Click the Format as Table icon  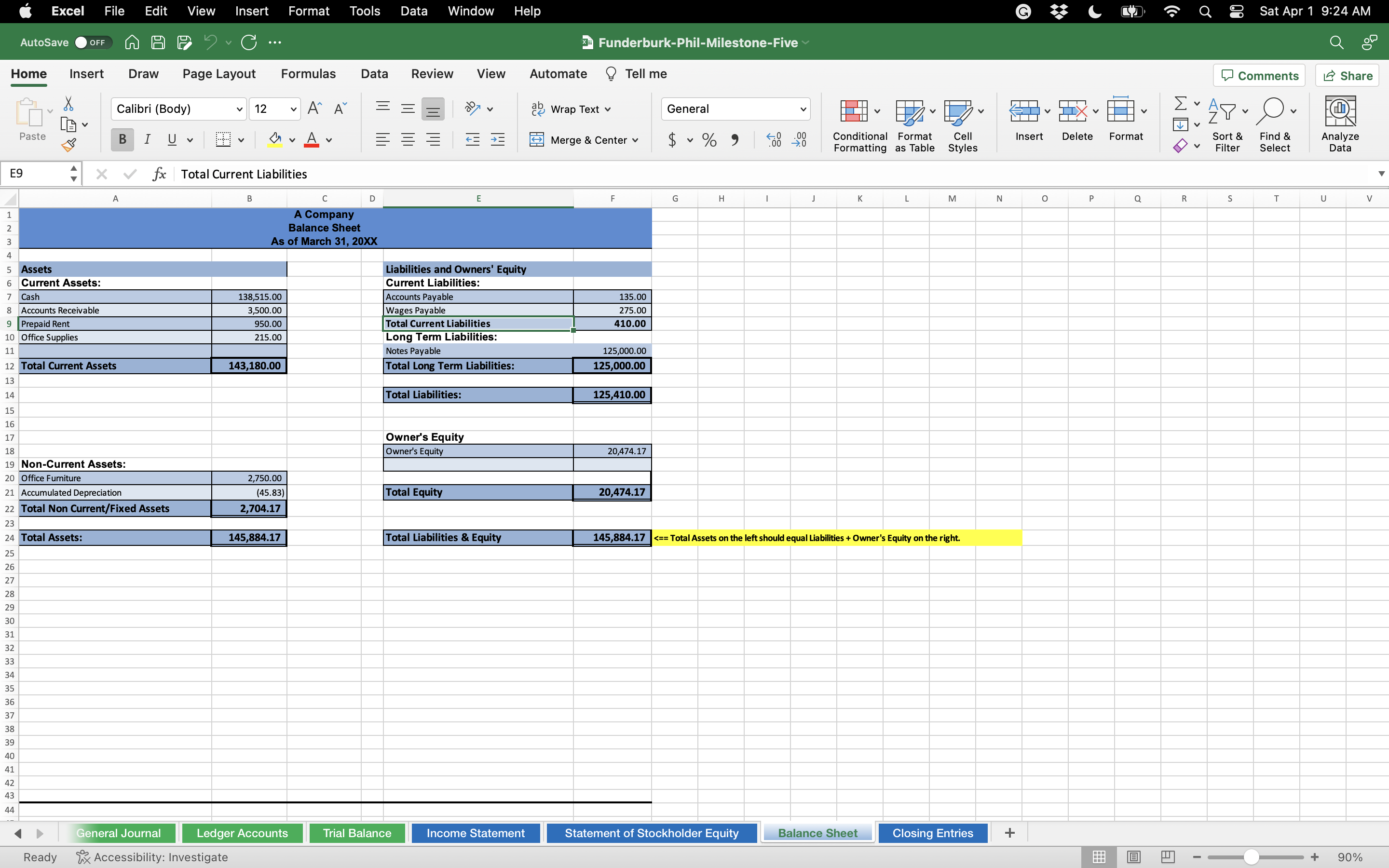[912, 112]
